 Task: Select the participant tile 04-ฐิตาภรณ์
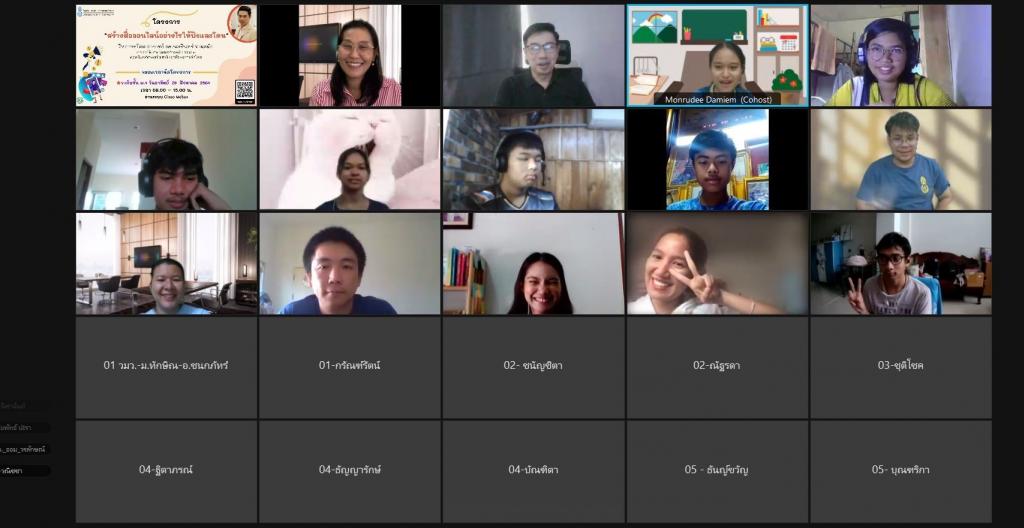(166, 470)
